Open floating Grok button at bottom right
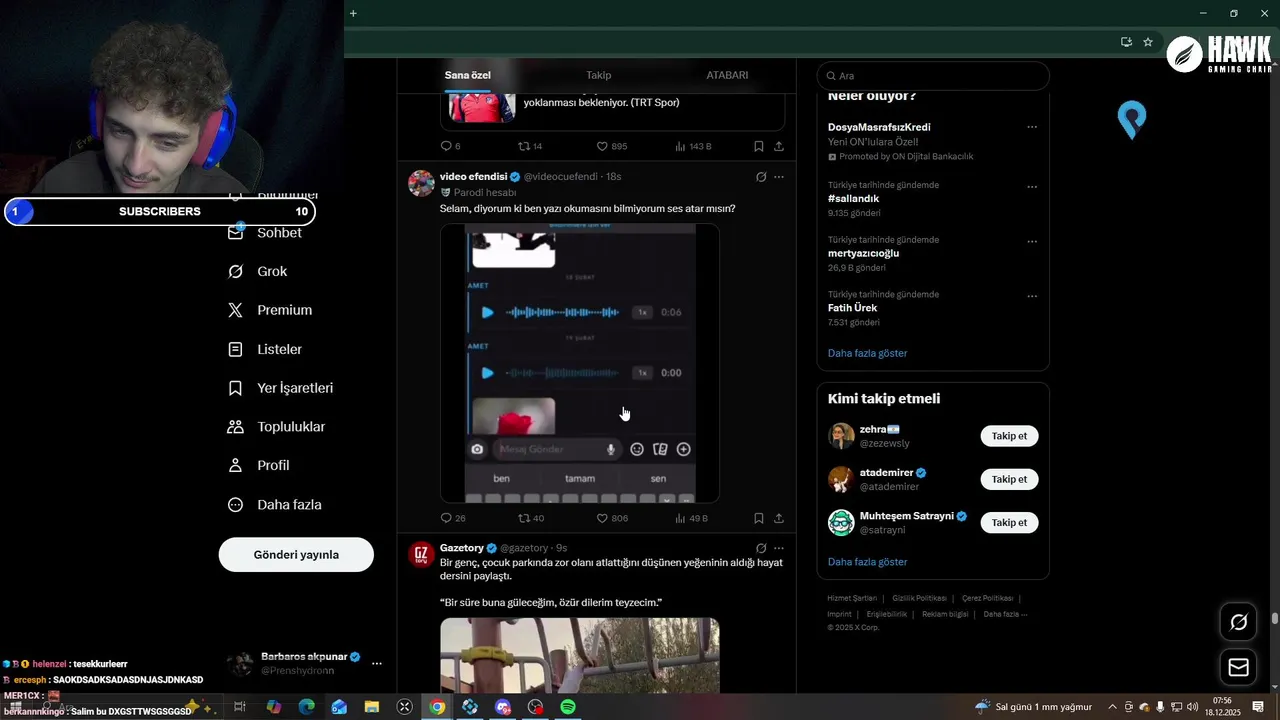1280x720 pixels. (1238, 622)
